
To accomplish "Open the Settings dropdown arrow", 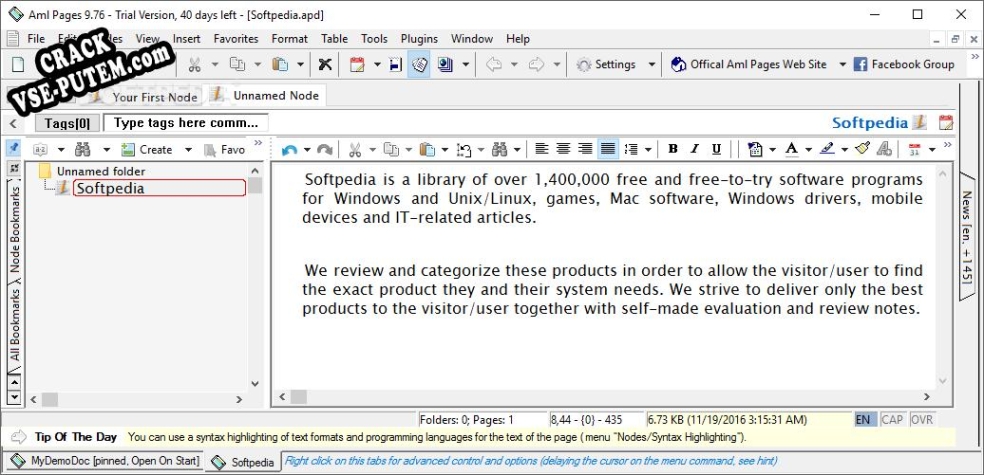I will tap(651, 65).
